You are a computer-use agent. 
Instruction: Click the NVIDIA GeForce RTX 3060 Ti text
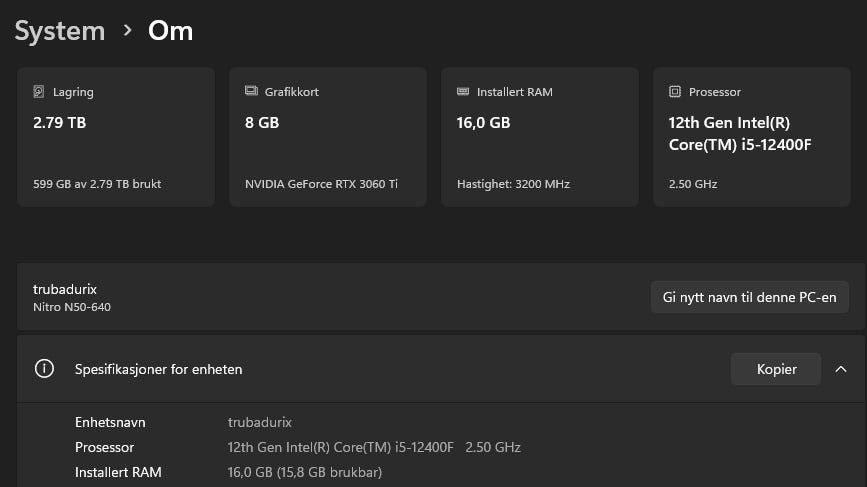click(x=321, y=184)
